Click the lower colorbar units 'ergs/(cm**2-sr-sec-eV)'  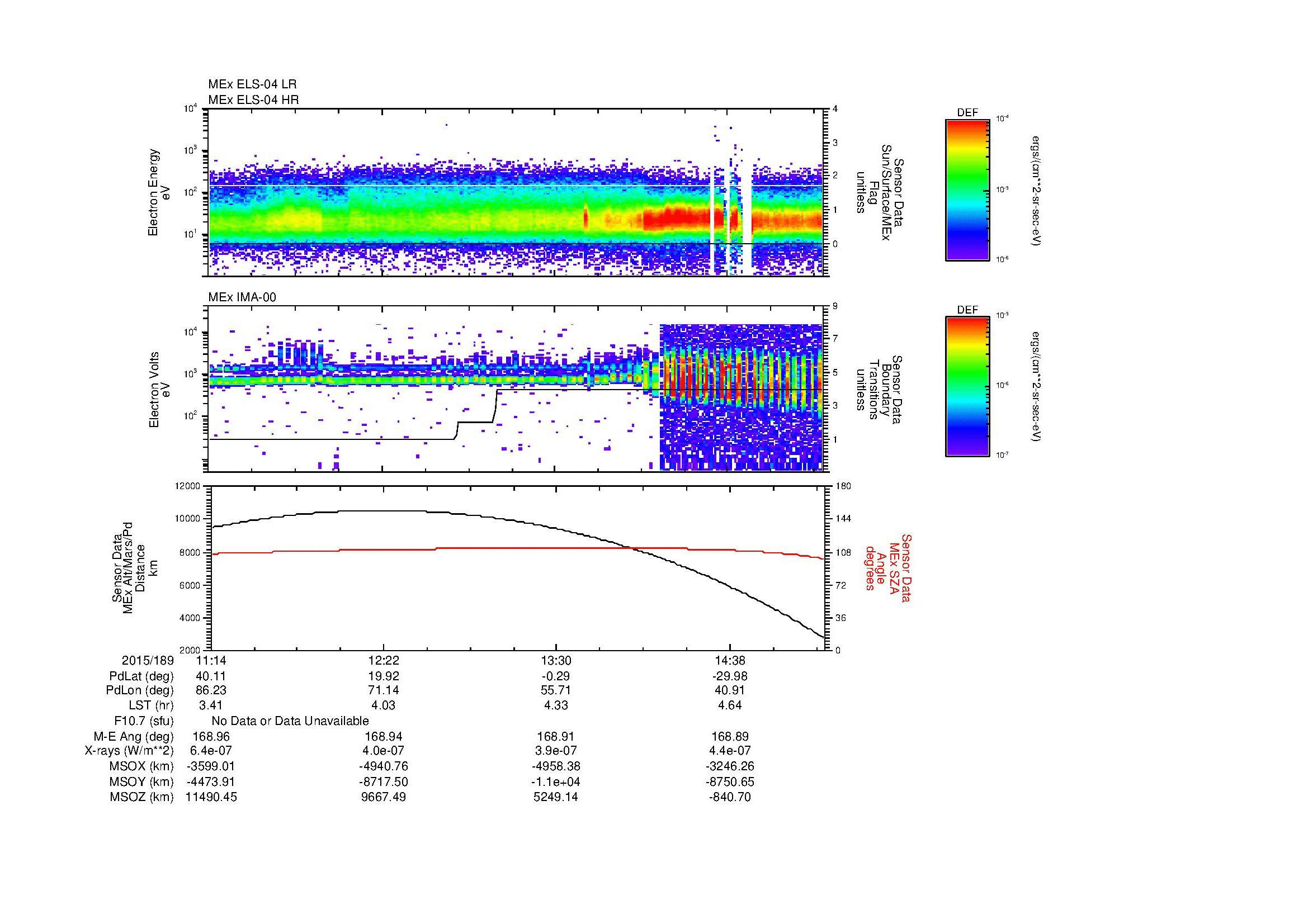[x=1037, y=387]
